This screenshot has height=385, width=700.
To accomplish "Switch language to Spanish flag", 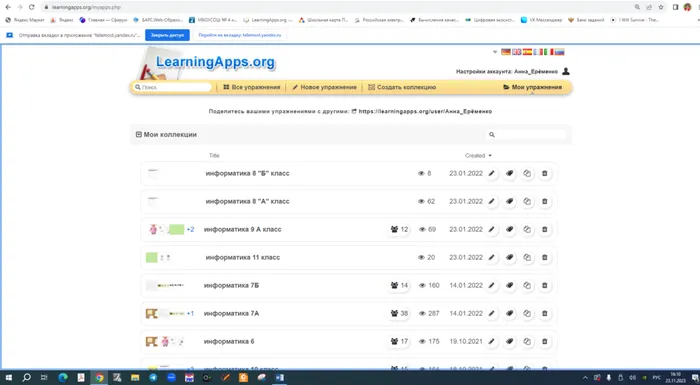I will [x=527, y=52].
